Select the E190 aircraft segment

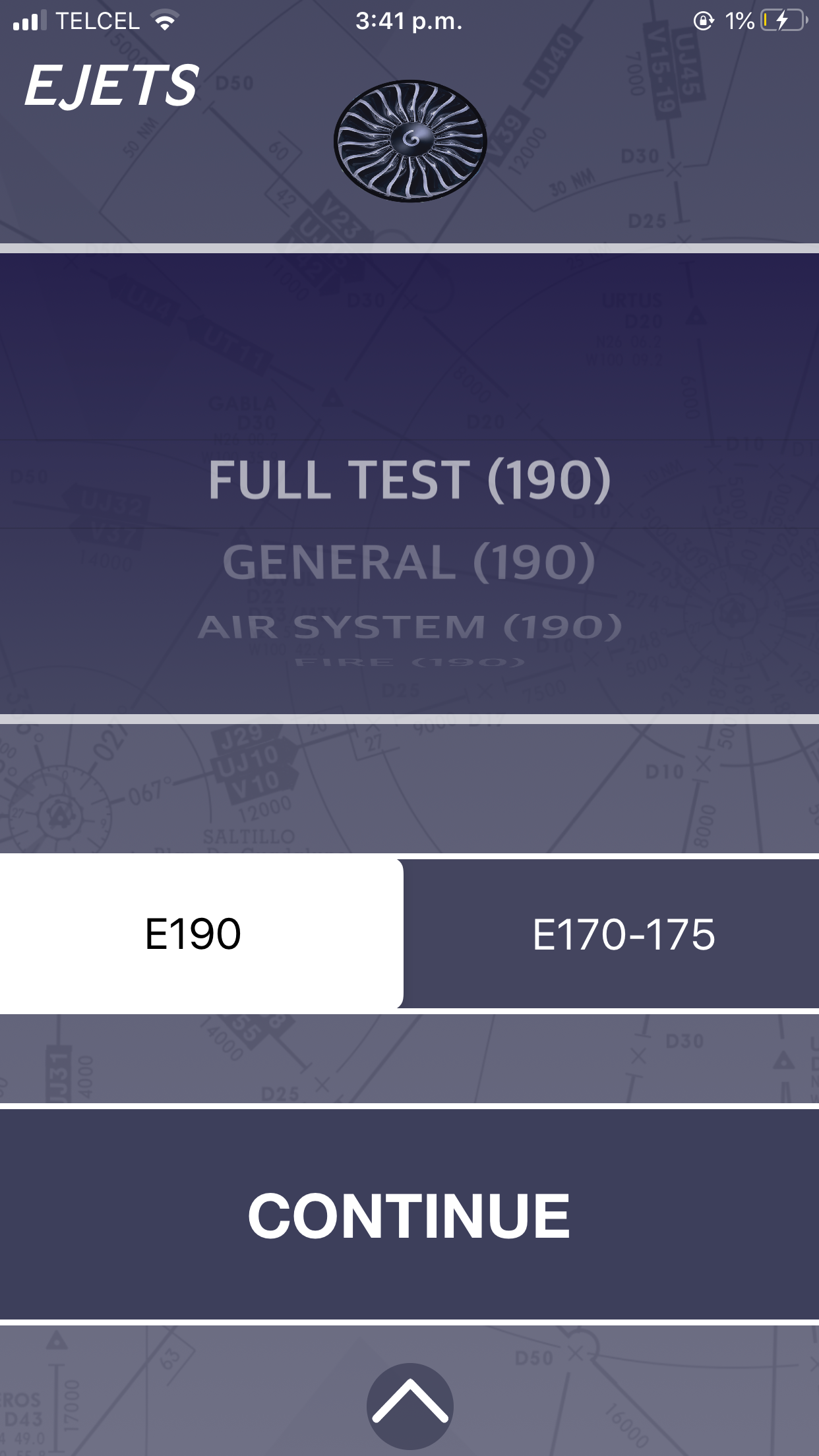coord(193,934)
